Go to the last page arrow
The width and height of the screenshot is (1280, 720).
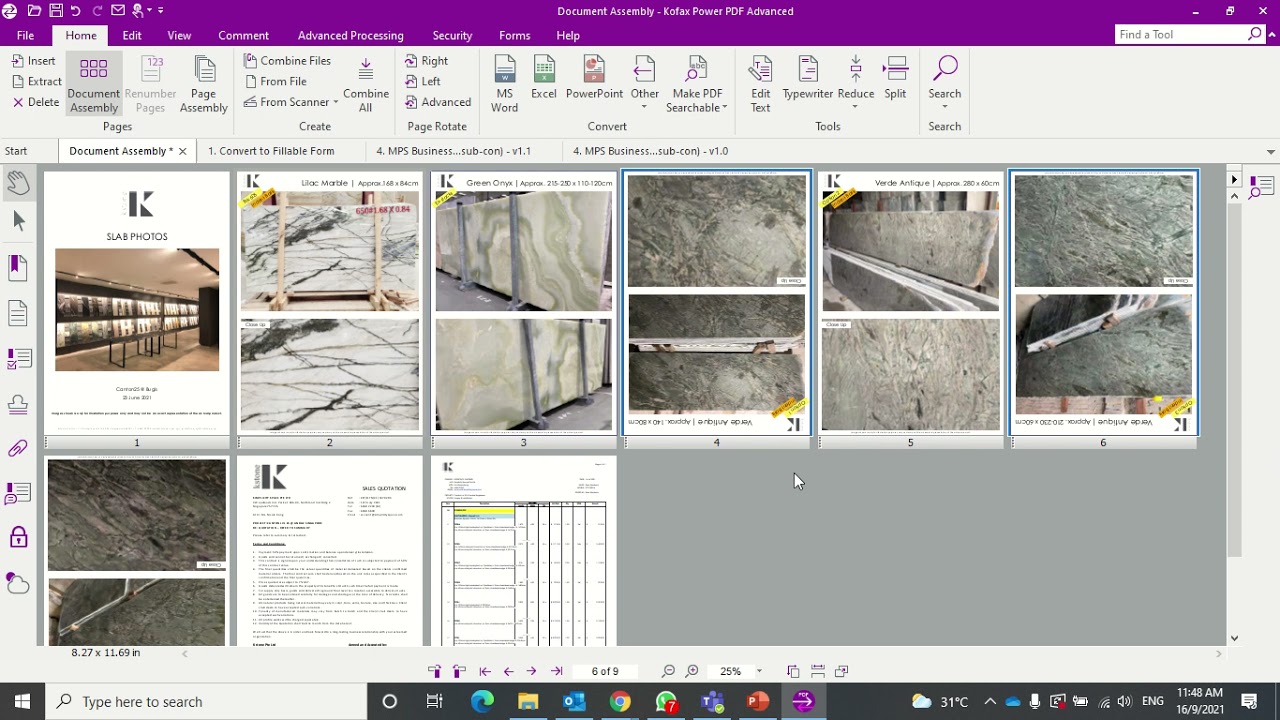pyautogui.click(x=557, y=671)
